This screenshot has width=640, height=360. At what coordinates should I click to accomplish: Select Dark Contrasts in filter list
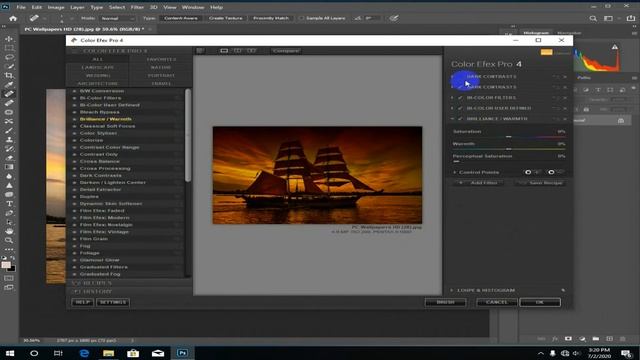tap(100, 176)
